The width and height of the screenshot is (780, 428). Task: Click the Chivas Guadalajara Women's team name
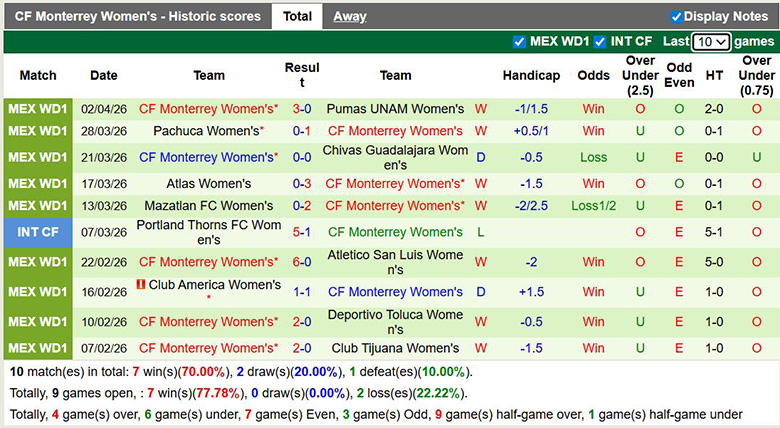395,157
